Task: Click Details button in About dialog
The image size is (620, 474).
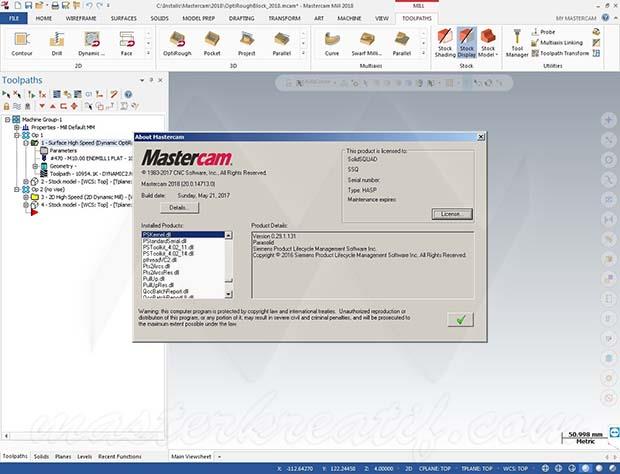Action: tap(179, 208)
